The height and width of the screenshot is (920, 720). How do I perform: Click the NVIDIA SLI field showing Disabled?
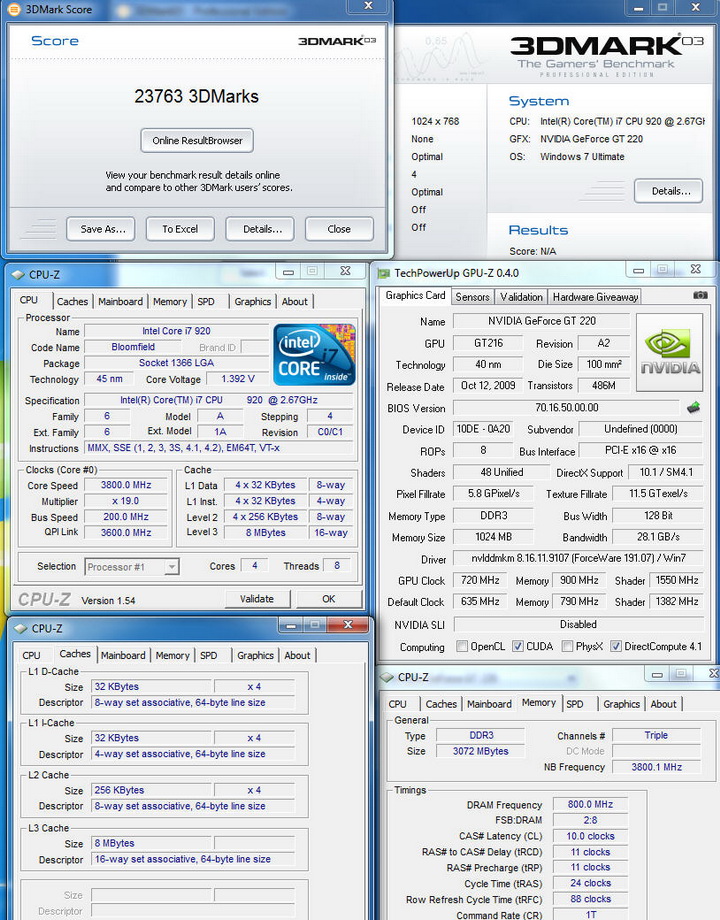[578, 624]
